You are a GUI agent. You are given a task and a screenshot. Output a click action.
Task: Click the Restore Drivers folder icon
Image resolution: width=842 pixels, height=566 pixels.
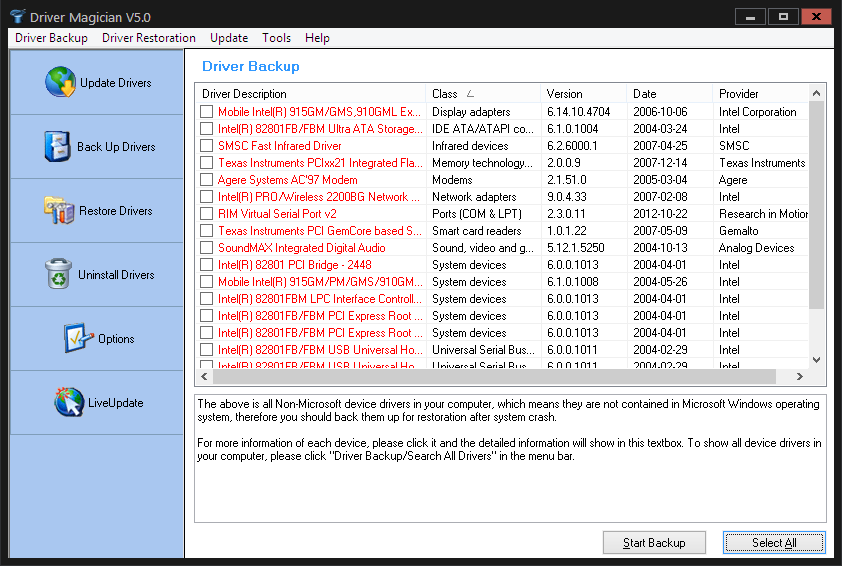[59, 210]
